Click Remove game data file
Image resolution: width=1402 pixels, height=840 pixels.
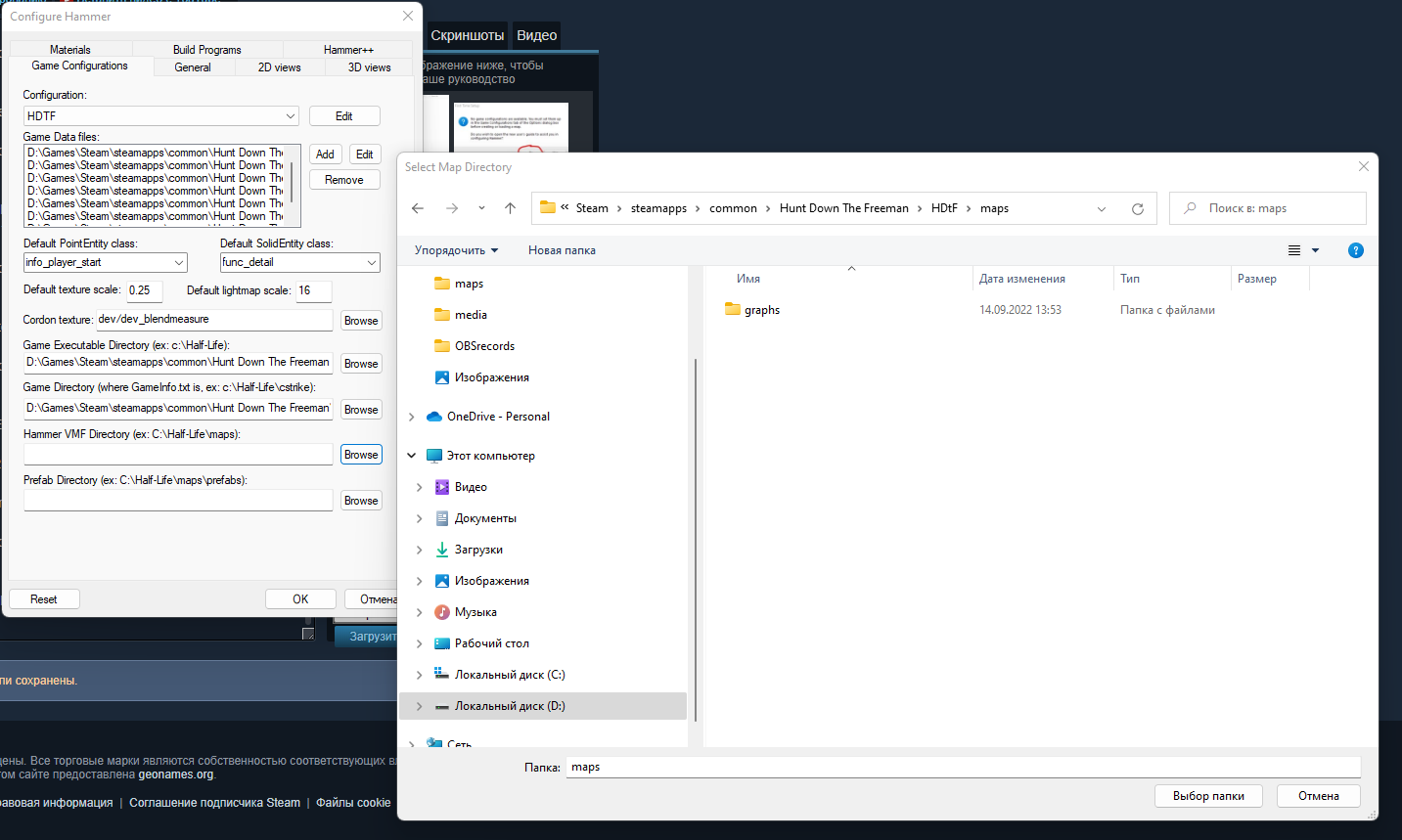pos(344,180)
